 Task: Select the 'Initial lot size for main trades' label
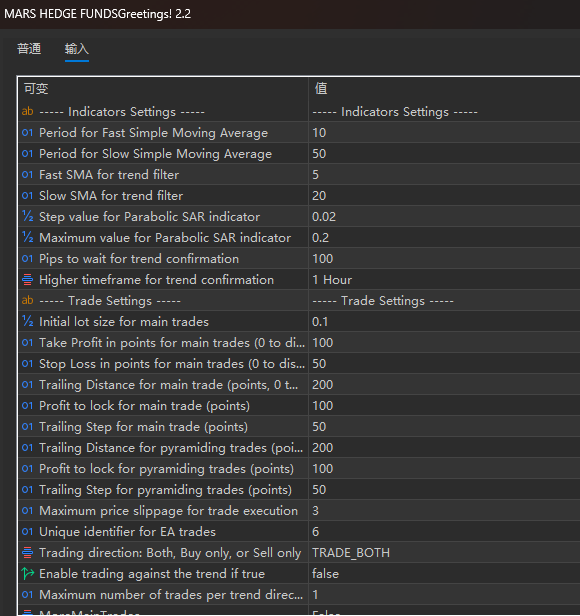124,322
